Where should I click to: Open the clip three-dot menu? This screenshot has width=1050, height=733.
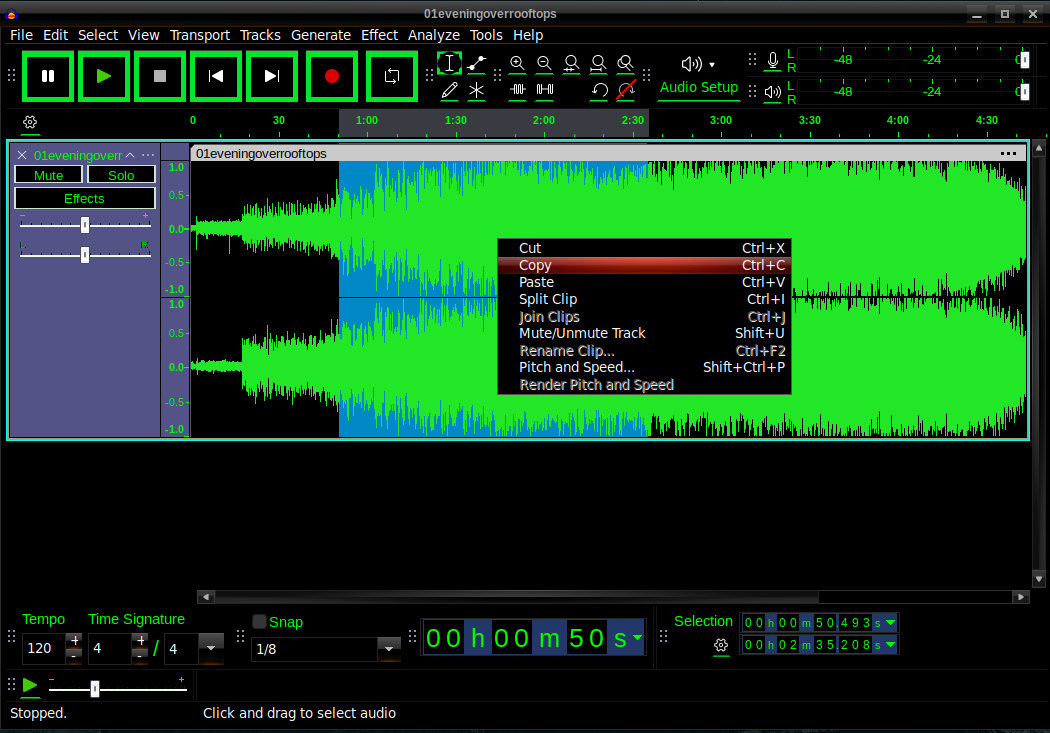[x=1008, y=154]
